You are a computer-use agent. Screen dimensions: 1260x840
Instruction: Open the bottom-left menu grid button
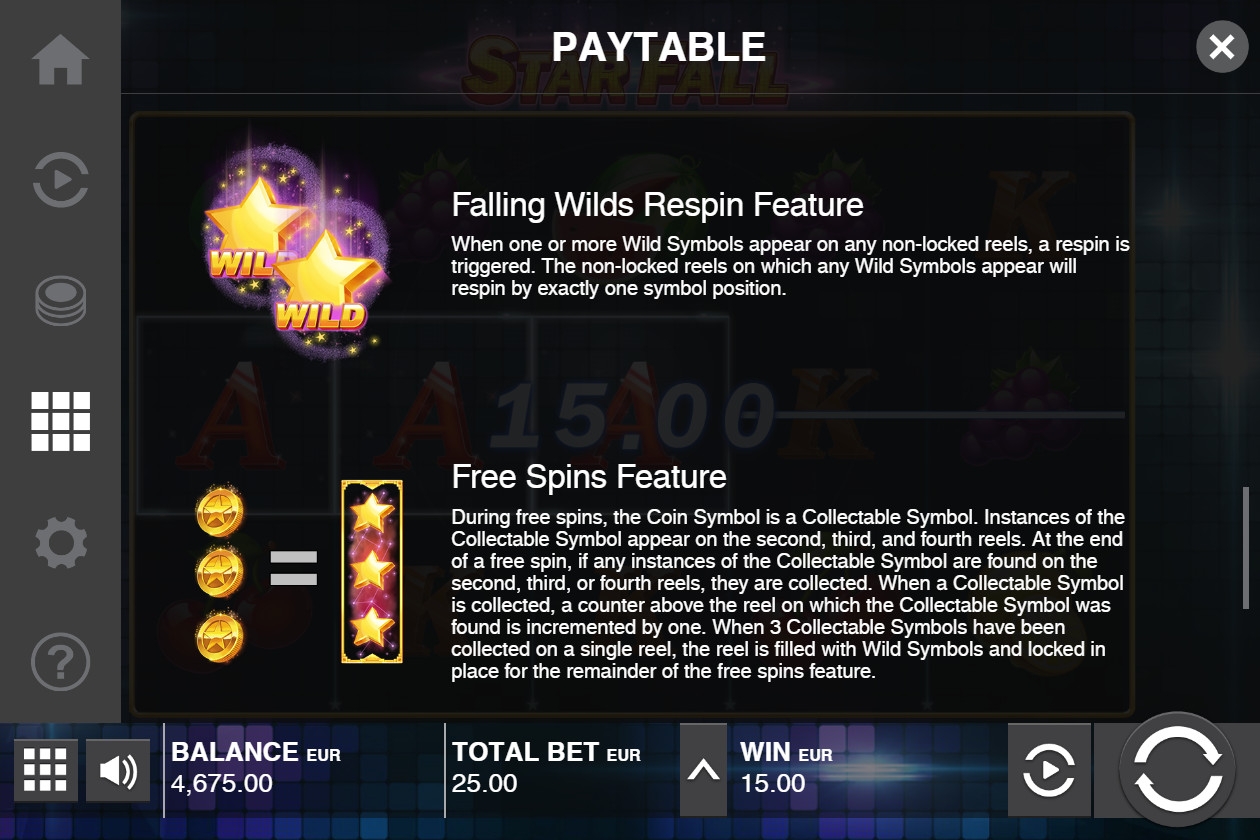pyautogui.click(x=45, y=771)
